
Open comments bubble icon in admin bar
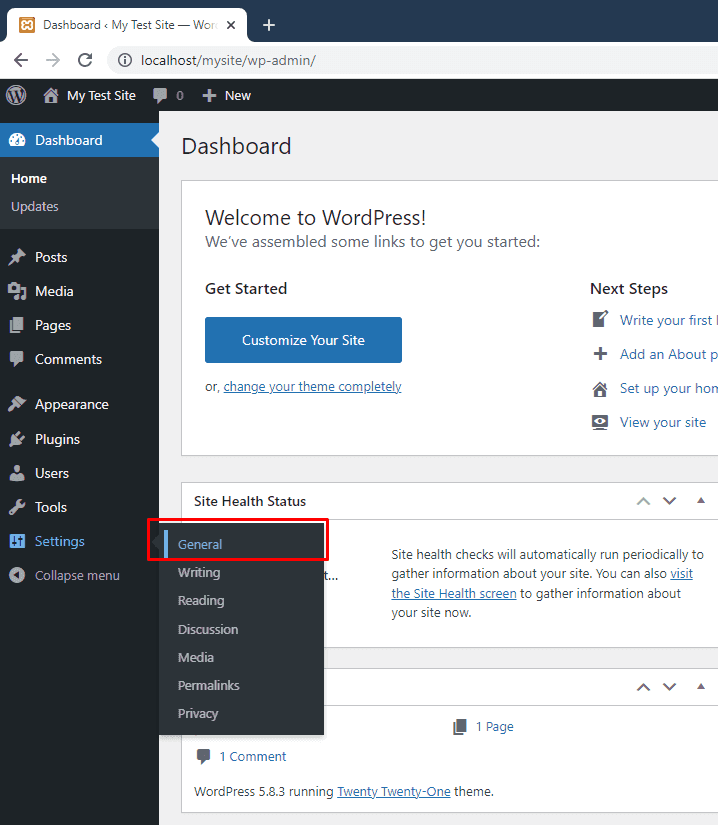(160, 95)
